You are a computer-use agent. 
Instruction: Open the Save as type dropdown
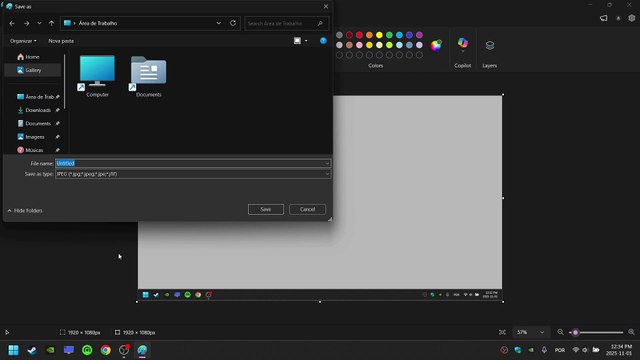pos(193,174)
